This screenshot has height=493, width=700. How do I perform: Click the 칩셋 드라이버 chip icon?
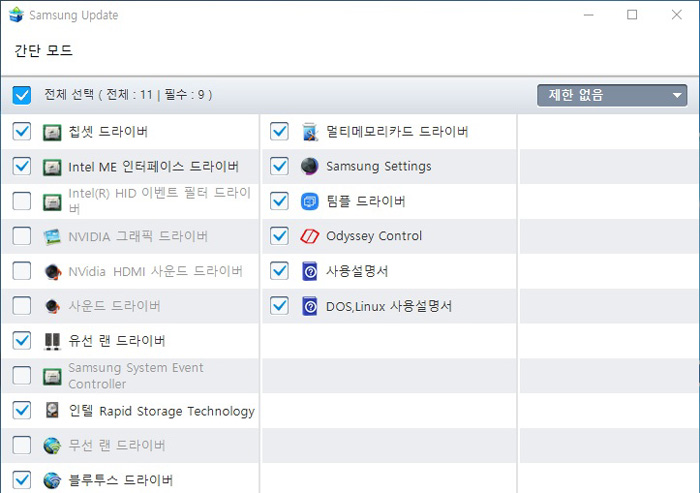(52, 132)
